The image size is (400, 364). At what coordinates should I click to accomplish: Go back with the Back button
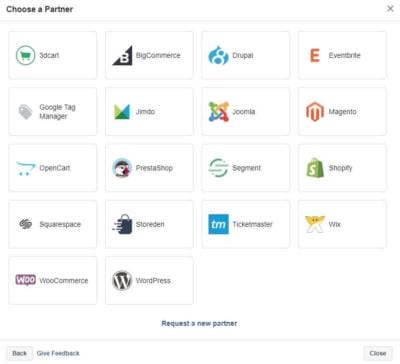[19, 353]
